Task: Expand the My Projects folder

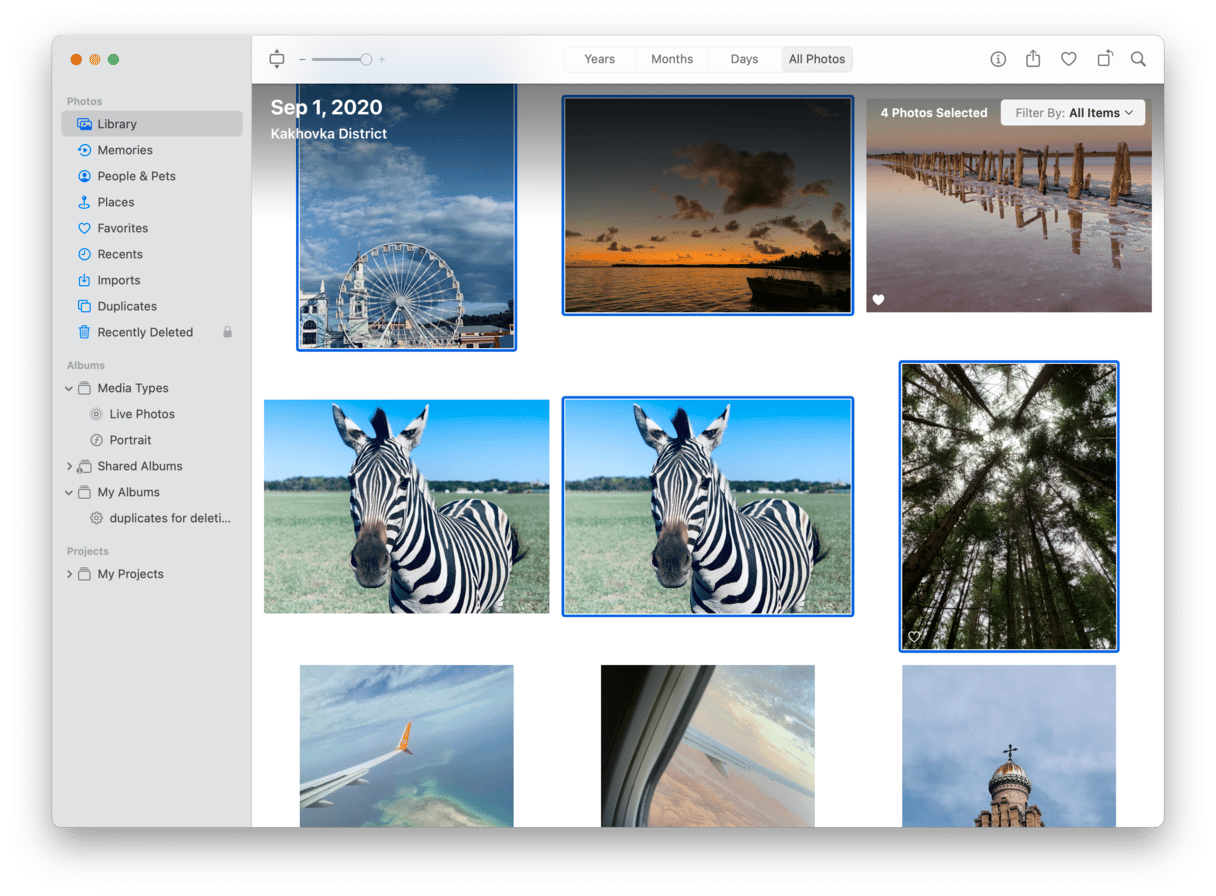Action: coord(69,574)
